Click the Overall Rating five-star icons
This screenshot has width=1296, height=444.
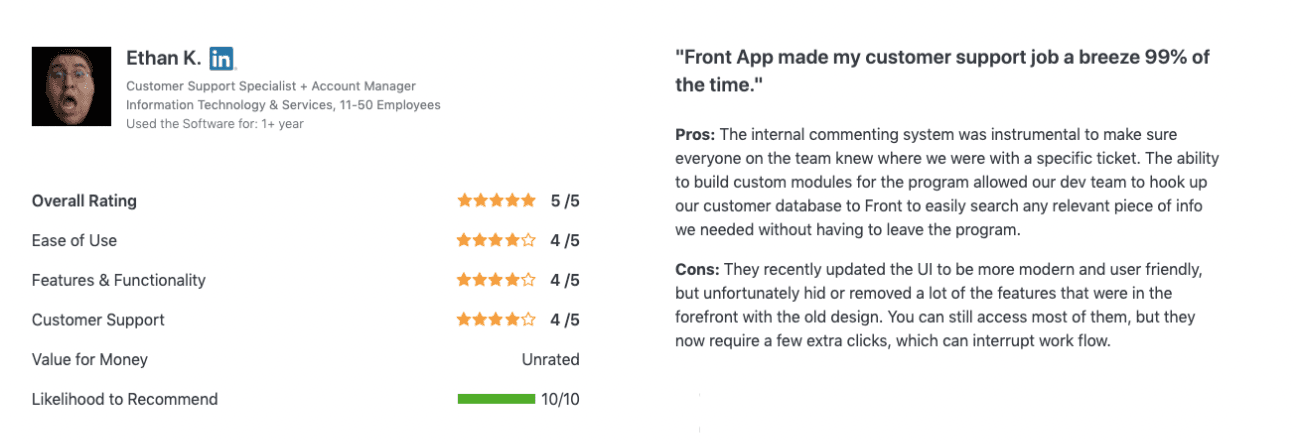pos(496,201)
